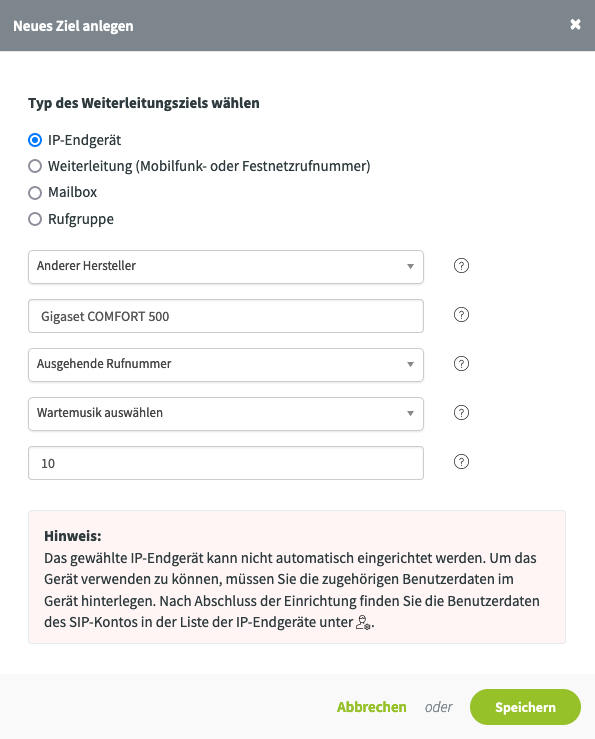The height and width of the screenshot is (739, 595).
Task: Click the user settings icon in the Hinweis
Action: click(363, 623)
